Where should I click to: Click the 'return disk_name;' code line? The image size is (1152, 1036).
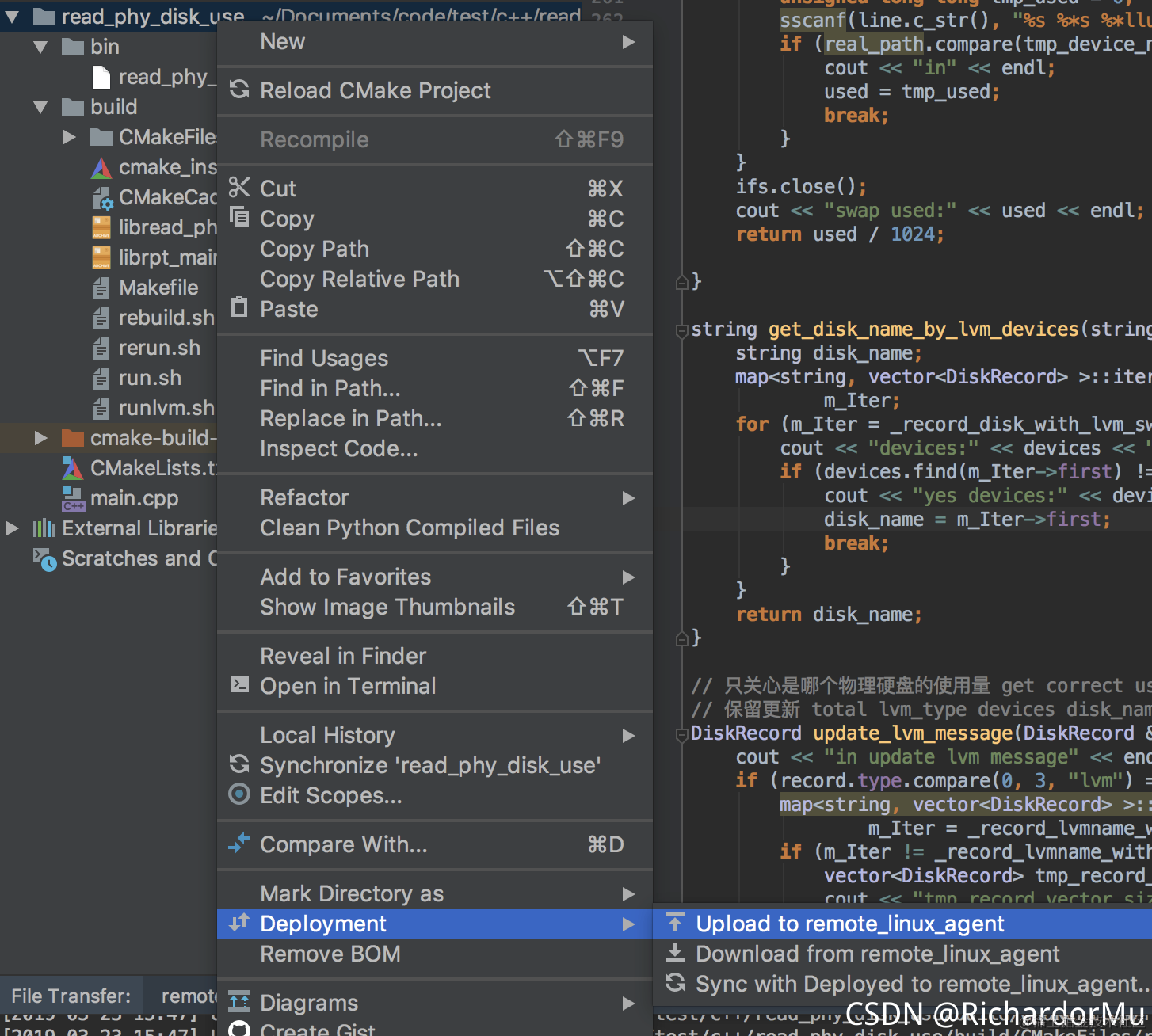tap(829, 615)
